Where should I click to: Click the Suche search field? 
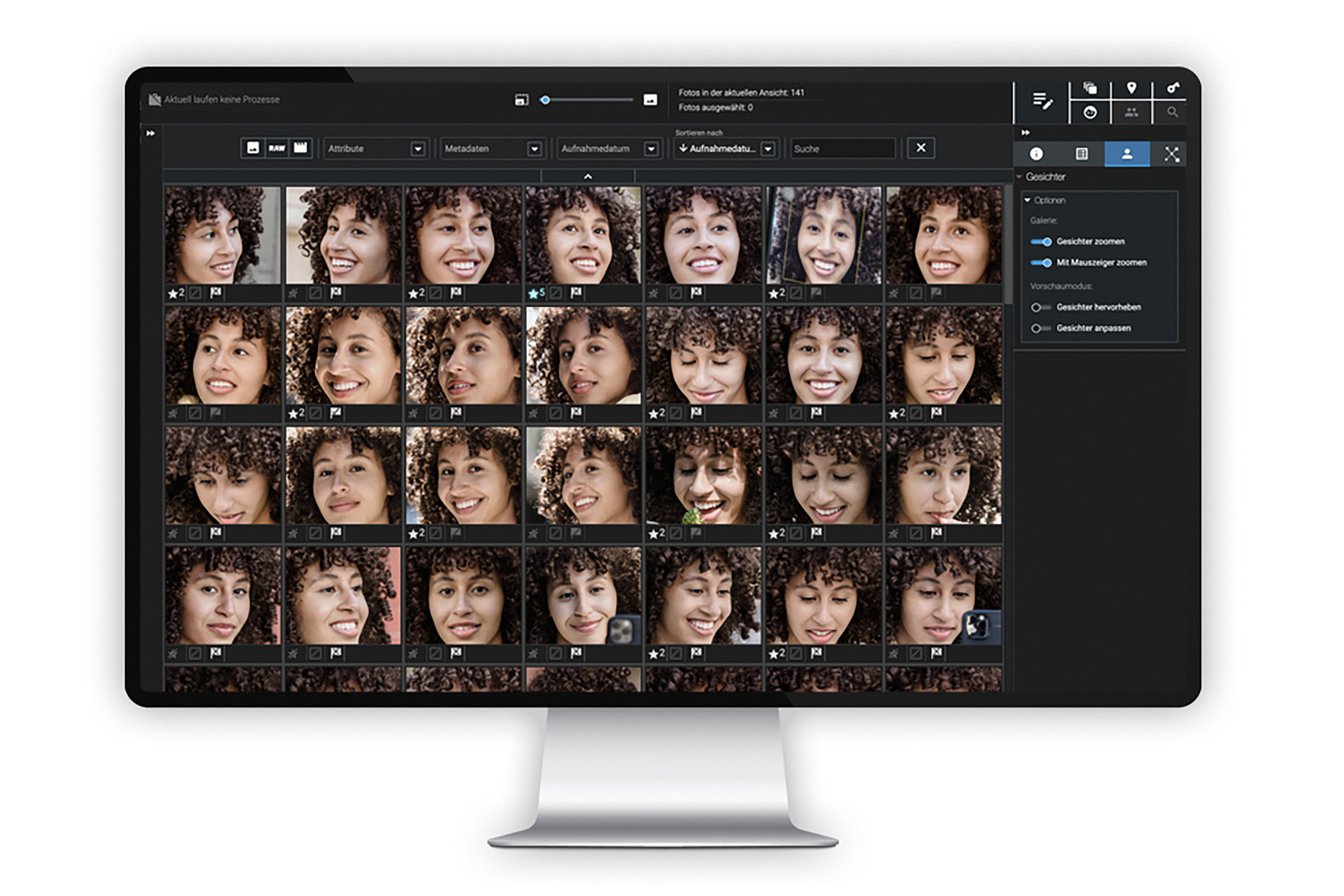coord(842,149)
